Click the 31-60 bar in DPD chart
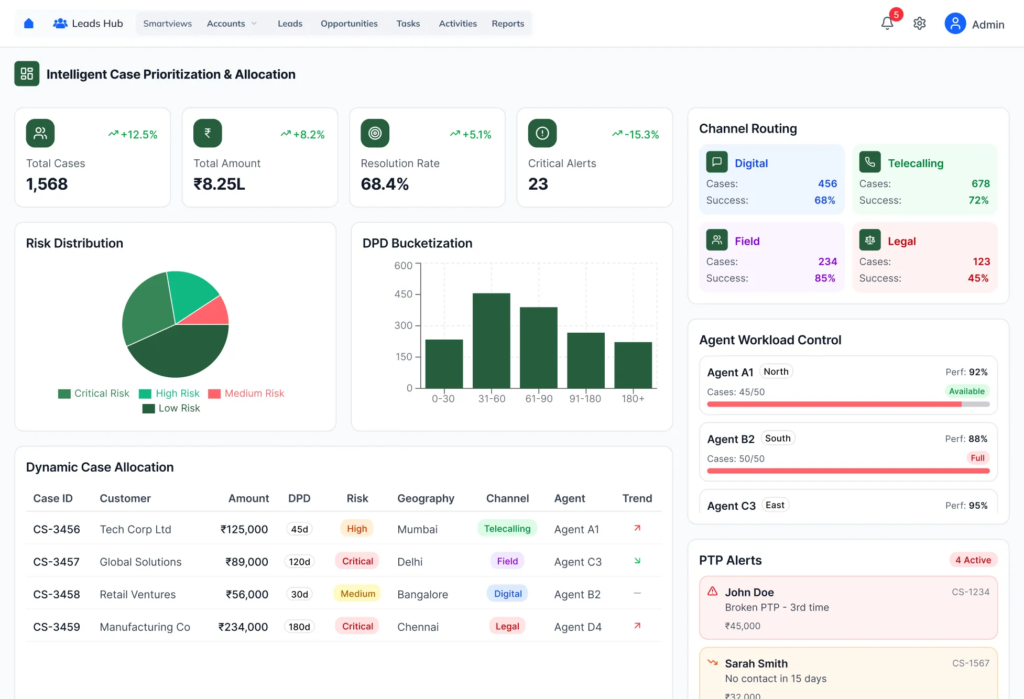The image size is (1024, 699). (x=491, y=340)
